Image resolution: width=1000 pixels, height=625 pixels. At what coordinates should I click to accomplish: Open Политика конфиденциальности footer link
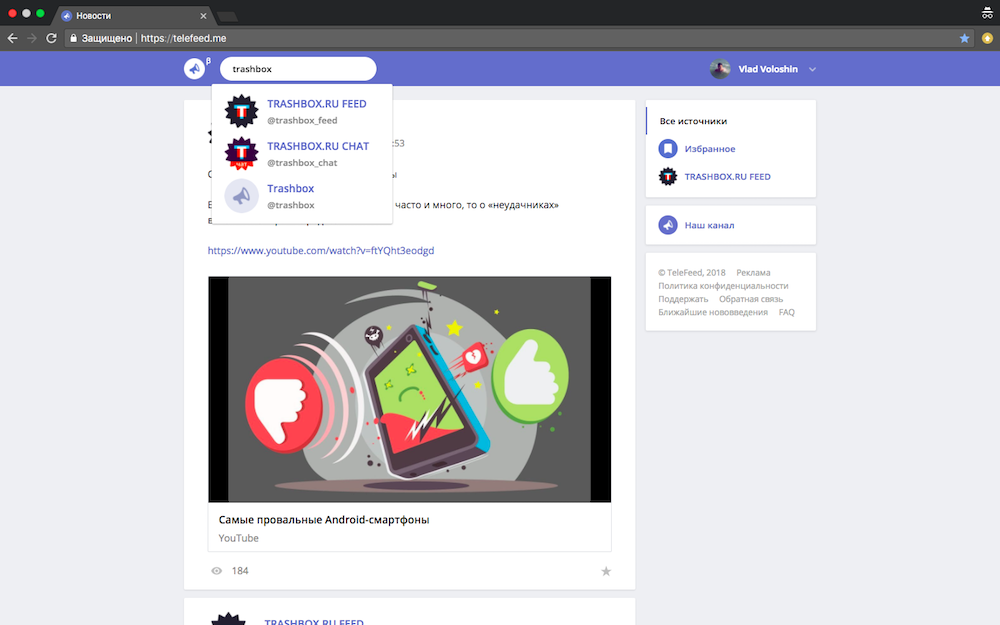(x=723, y=286)
